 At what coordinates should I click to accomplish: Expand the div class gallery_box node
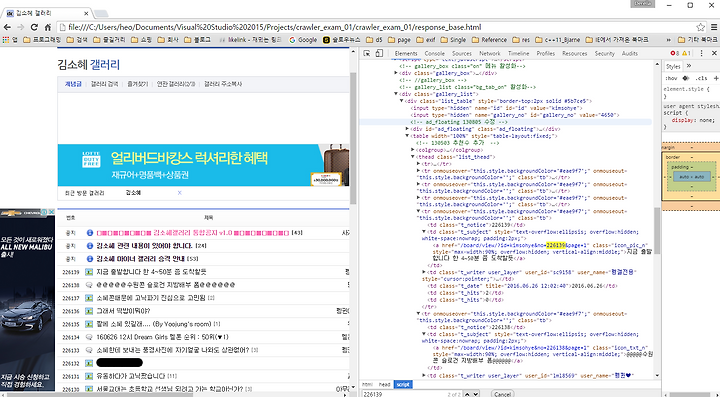[396, 73]
